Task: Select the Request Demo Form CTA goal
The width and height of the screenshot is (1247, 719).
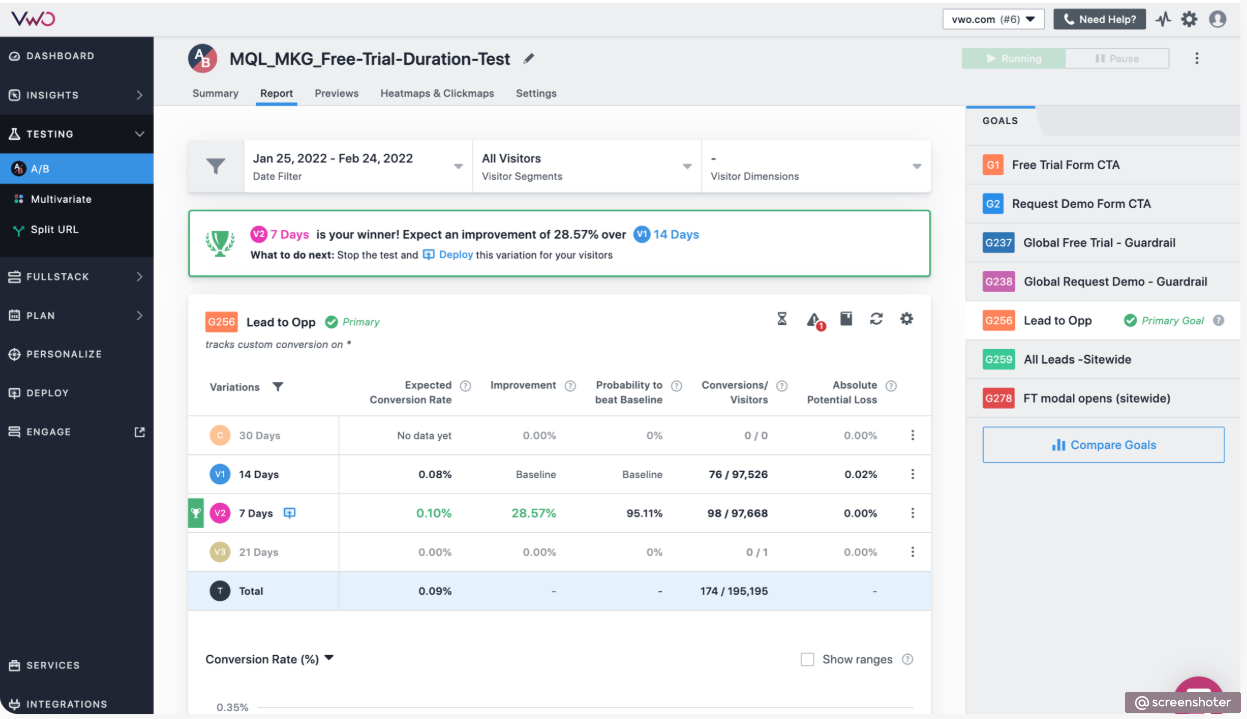Action: click(1080, 204)
